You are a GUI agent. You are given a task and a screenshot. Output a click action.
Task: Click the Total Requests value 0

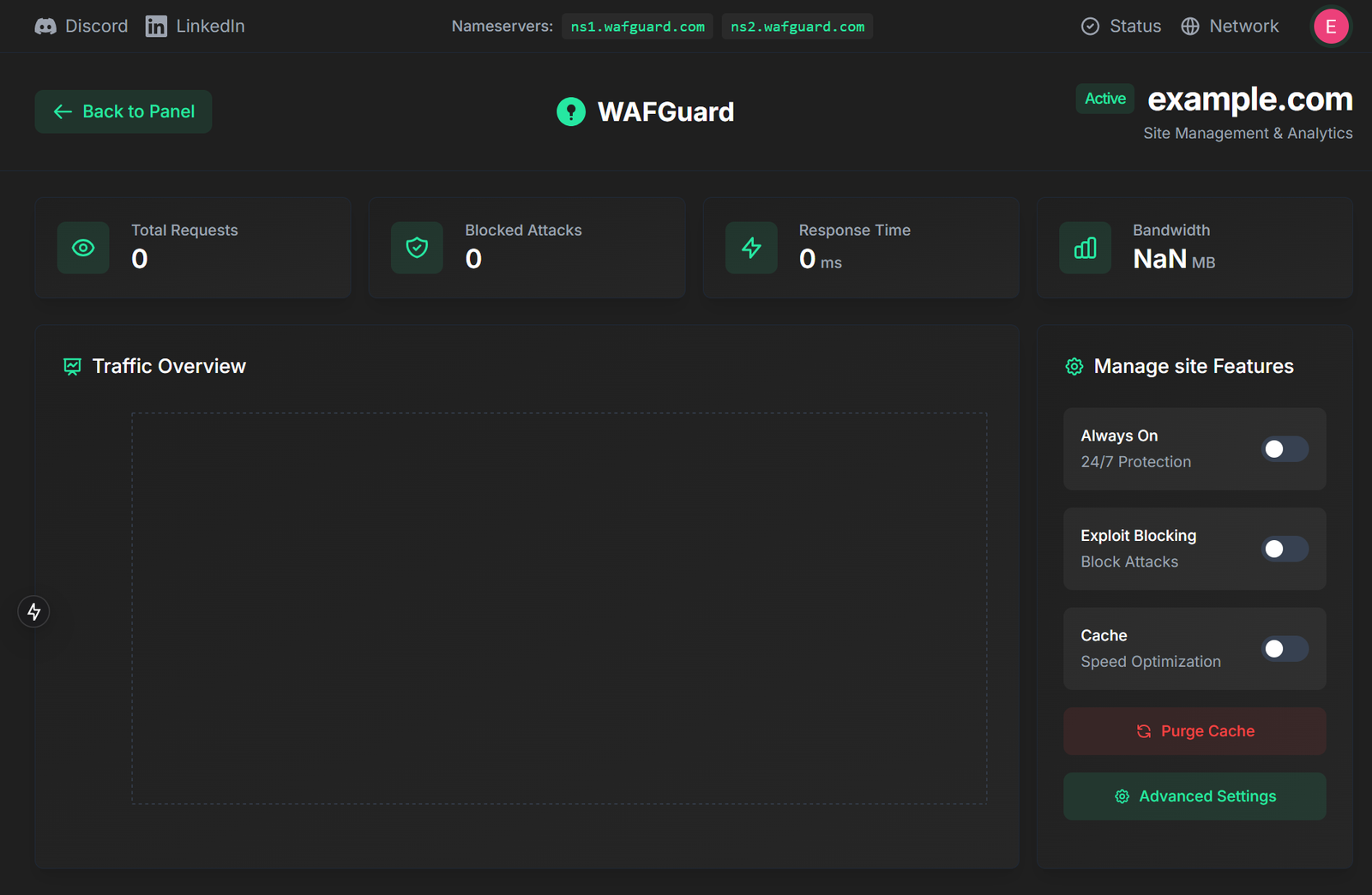pyautogui.click(x=140, y=259)
